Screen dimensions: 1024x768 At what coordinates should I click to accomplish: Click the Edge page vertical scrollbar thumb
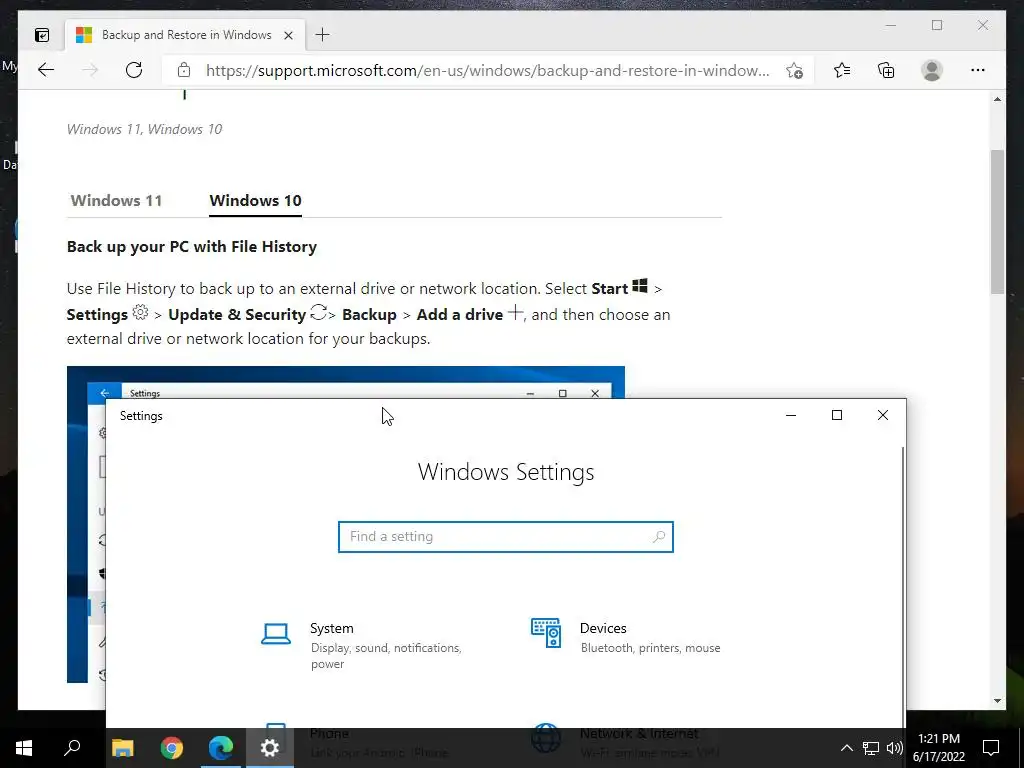click(997, 222)
